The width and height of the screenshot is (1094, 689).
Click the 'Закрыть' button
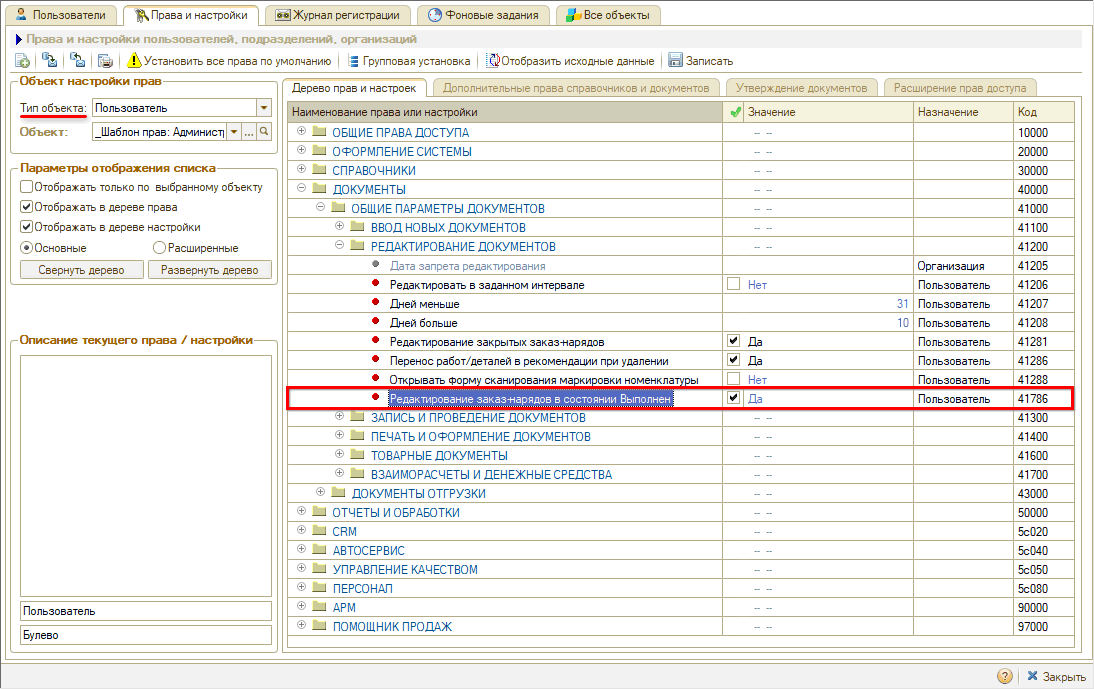(1055, 677)
